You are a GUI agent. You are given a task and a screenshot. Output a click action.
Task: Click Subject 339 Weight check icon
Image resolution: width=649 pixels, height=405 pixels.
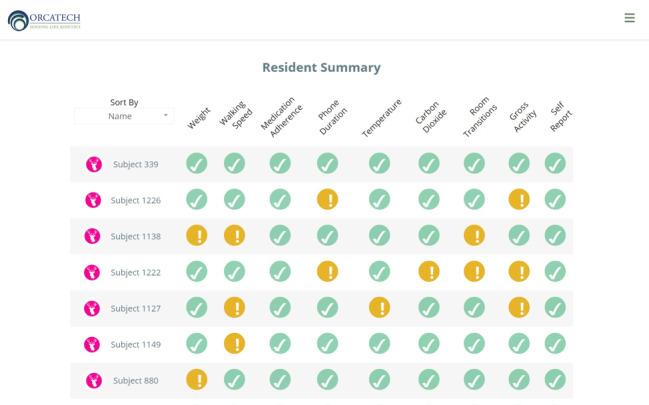197,164
